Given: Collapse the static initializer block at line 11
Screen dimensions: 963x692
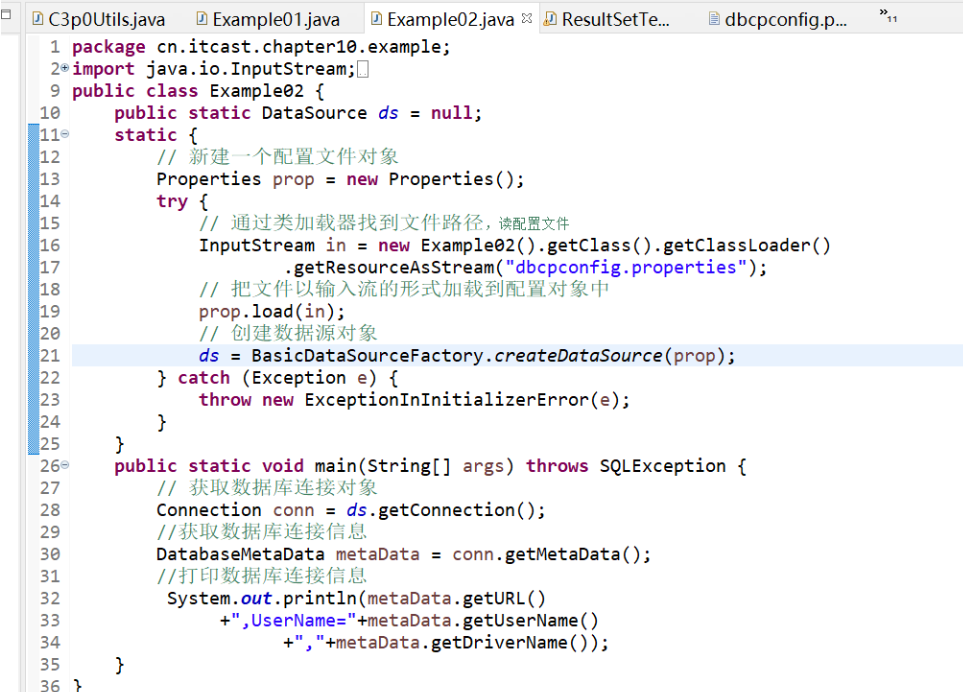Looking at the screenshot, I should click(63, 134).
